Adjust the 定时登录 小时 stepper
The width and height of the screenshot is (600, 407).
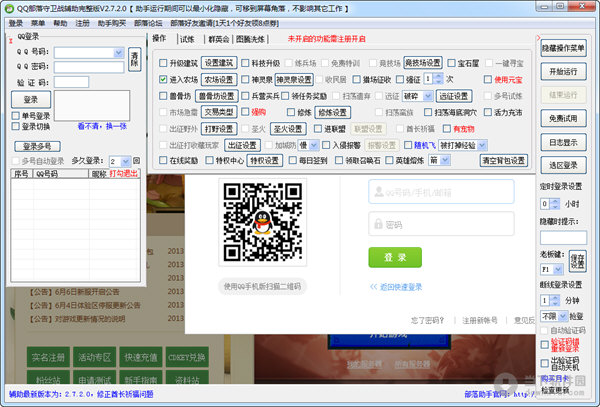coord(554,204)
